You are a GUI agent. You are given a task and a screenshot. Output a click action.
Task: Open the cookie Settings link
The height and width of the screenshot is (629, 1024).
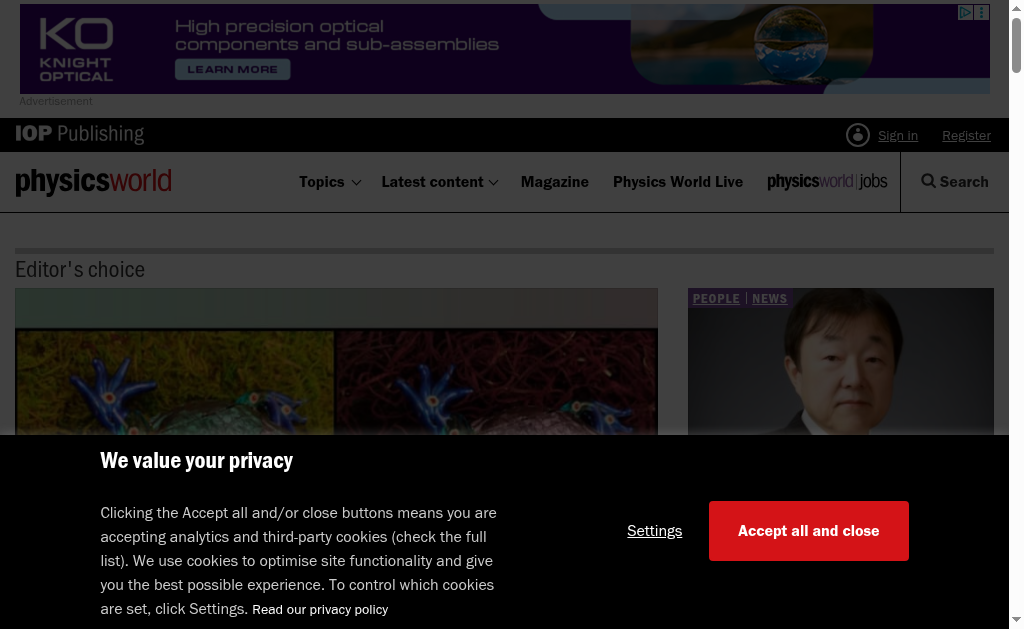click(654, 531)
